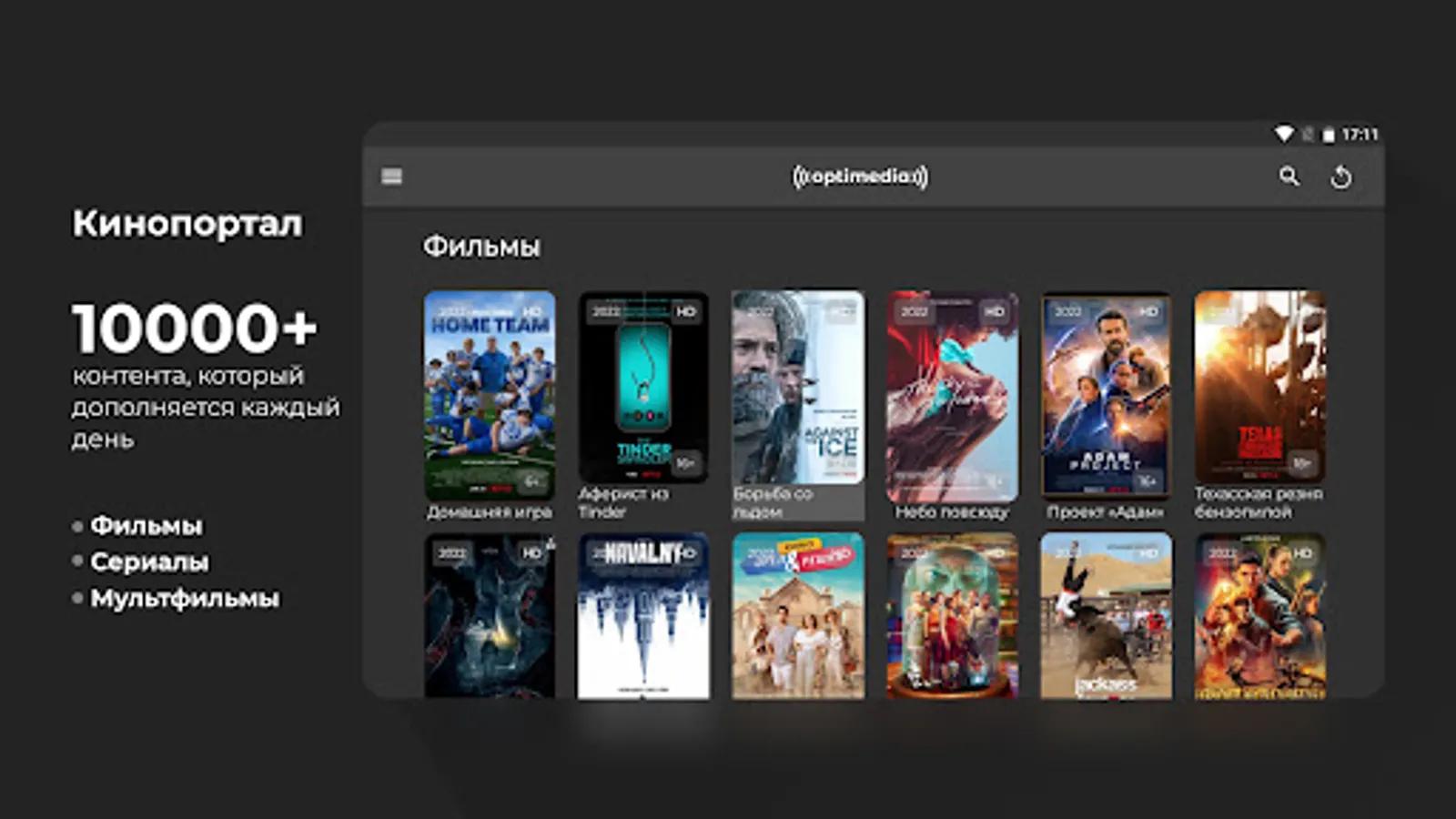Screen dimensions: 1456x819
Task: Open the Jackass movie poster
Action: pos(1107,616)
